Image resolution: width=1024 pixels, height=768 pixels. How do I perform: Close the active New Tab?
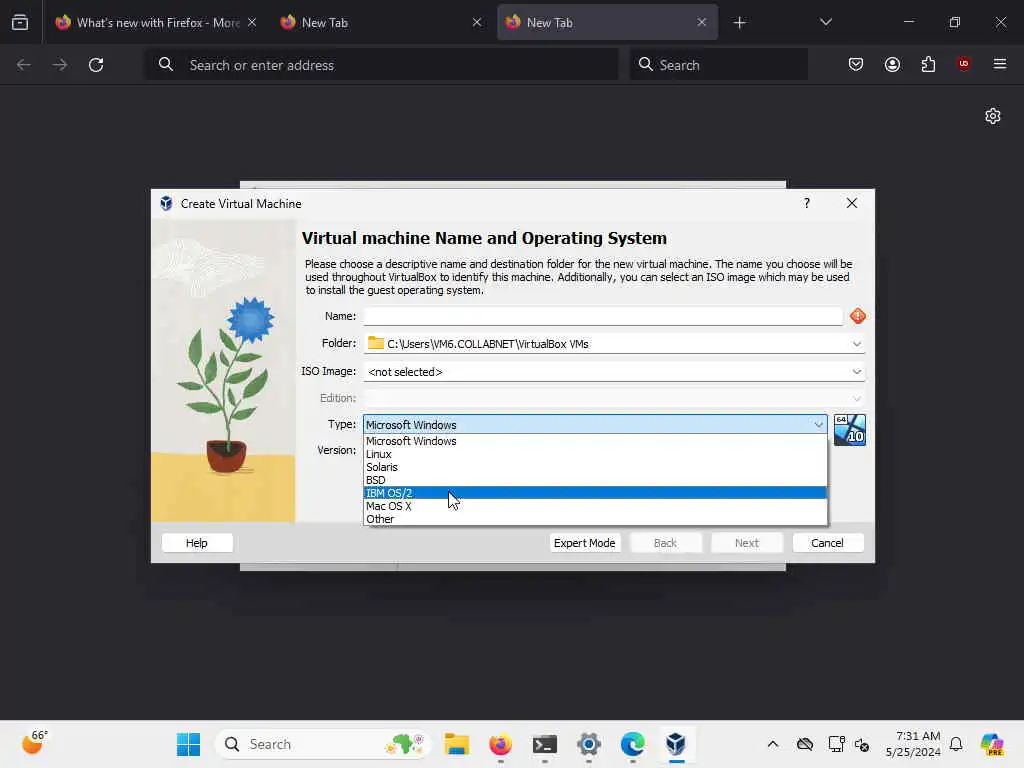coord(701,22)
